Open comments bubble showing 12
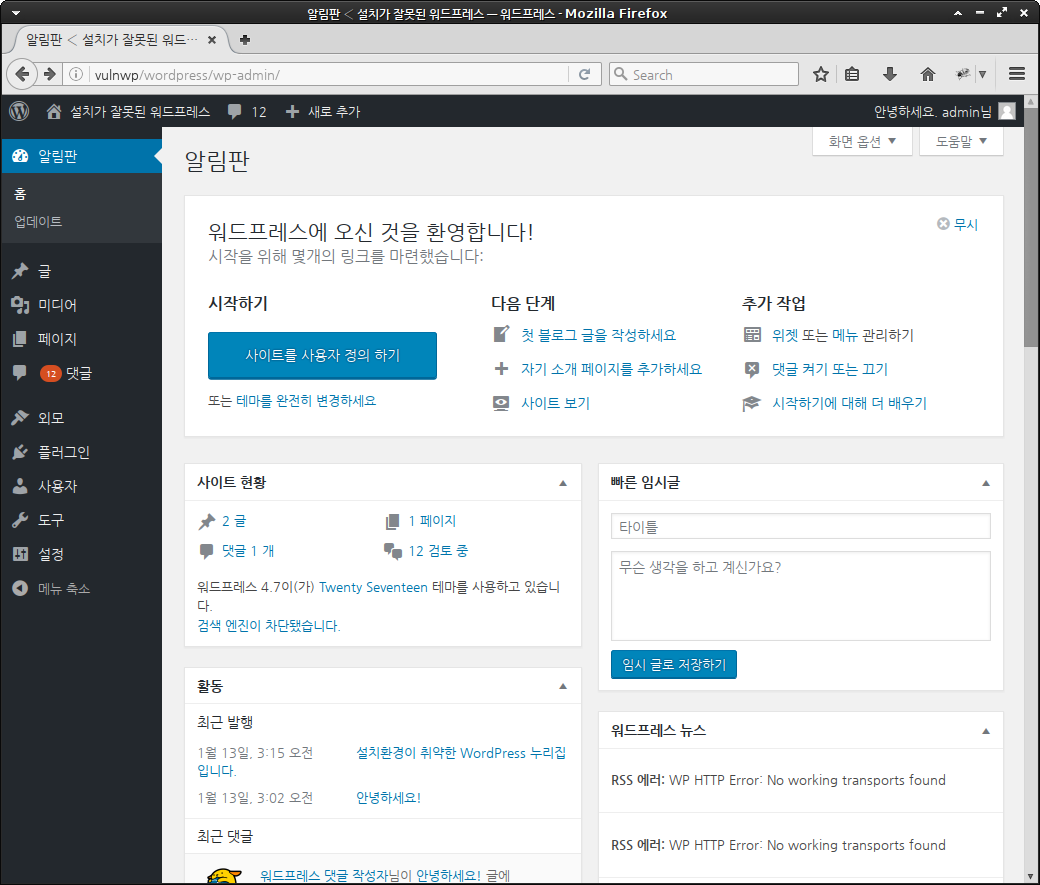 (247, 111)
